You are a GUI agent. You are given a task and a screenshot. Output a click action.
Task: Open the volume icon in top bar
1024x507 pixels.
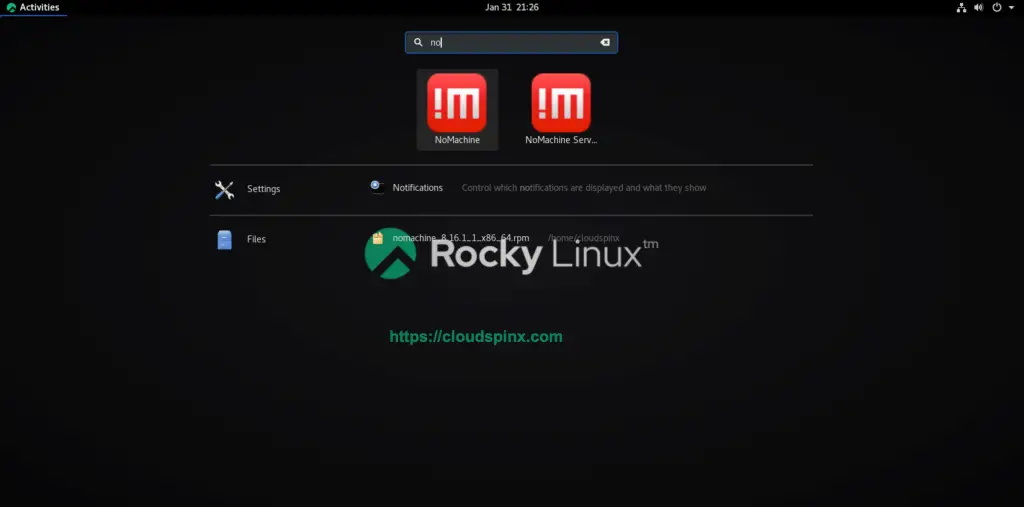click(978, 8)
